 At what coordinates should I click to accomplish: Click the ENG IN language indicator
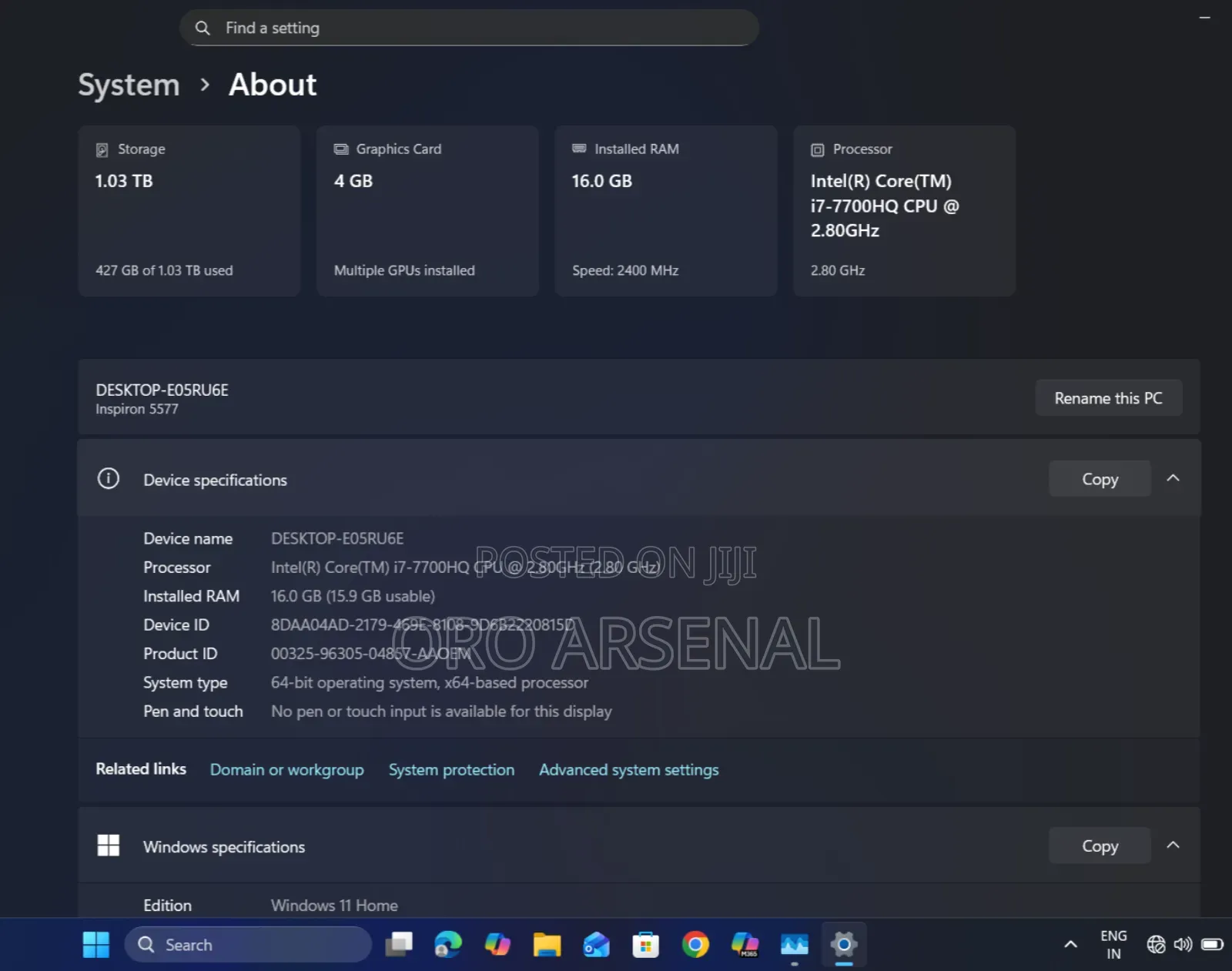click(x=1113, y=945)
